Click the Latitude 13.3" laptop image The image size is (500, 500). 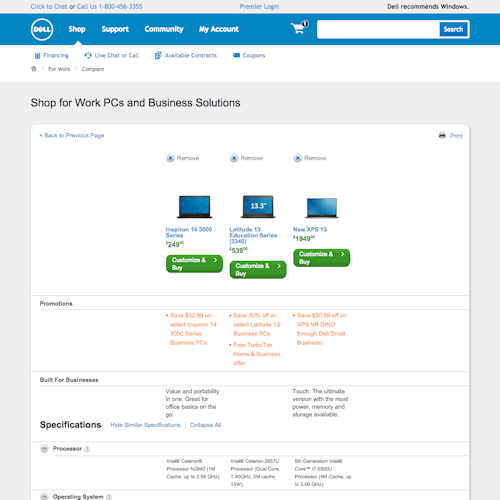pos(258,207)
